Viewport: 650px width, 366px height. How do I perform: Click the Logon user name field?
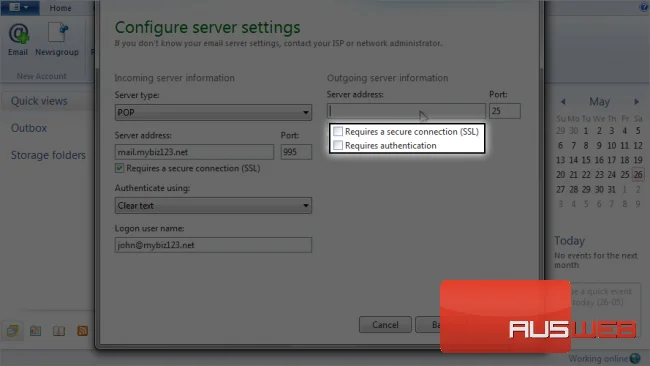tap(213, 245)
